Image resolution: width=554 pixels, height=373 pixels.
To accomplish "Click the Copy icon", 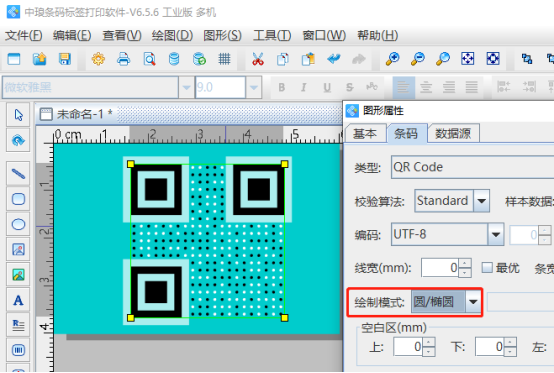I will coord(283,59).
